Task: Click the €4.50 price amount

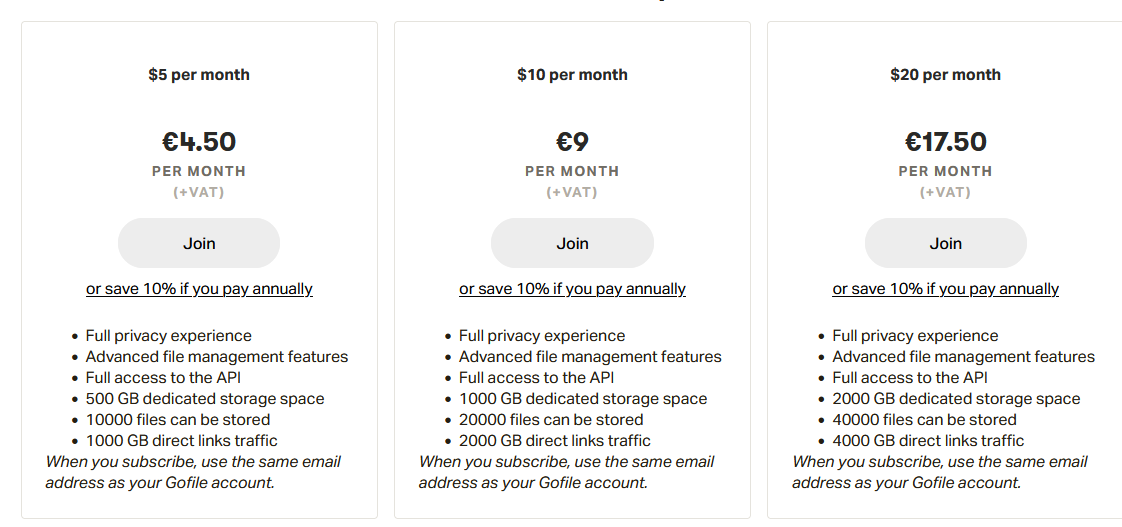Action: point(199,142)
